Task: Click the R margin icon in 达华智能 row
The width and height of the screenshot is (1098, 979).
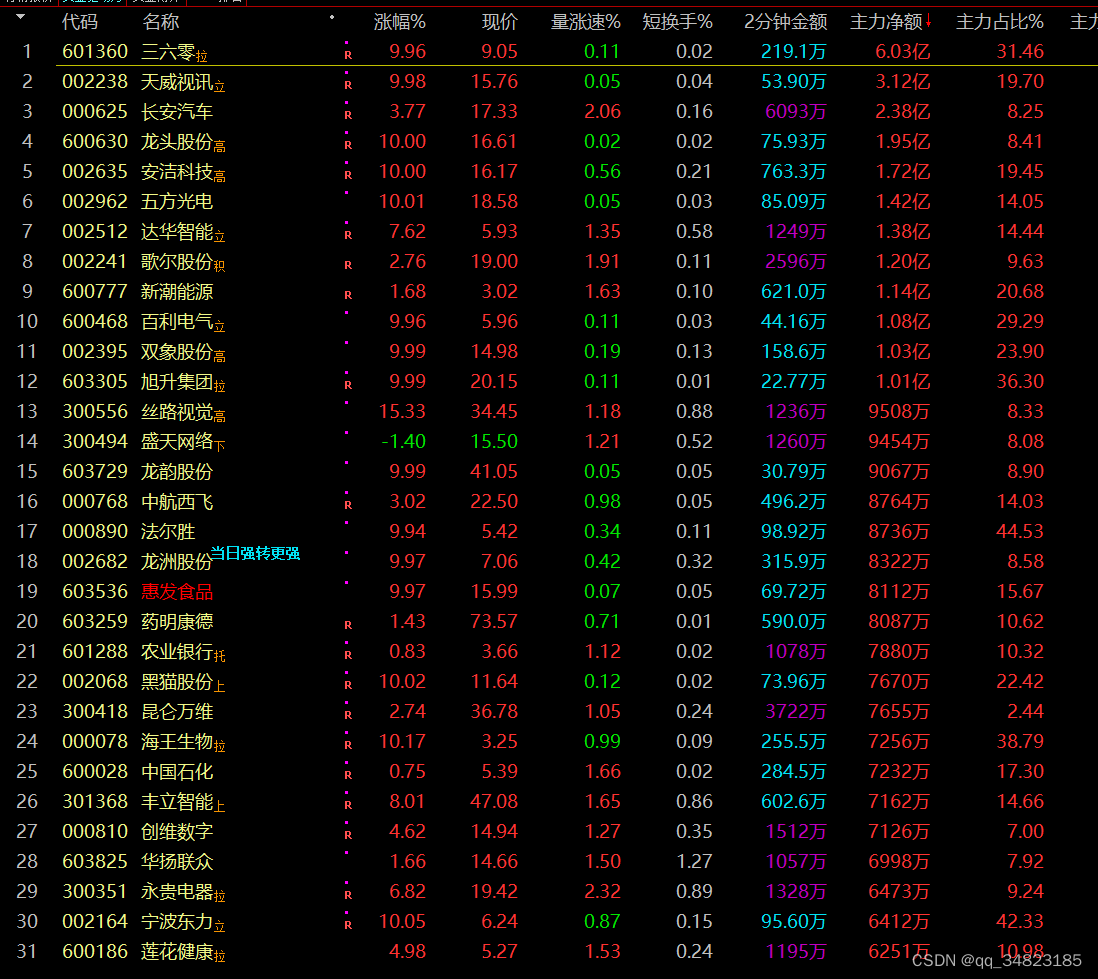Action: 348,235
